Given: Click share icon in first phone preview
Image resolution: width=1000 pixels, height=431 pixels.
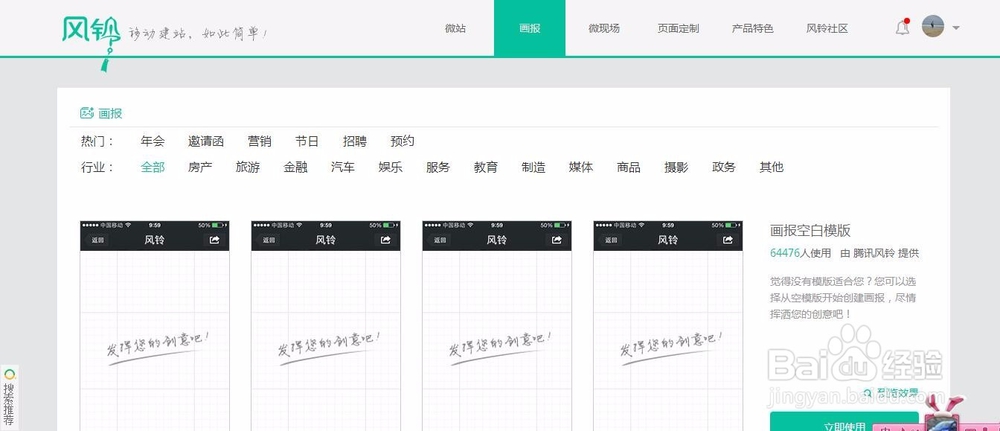Looking at the screenshot, I should coord(214,240).
